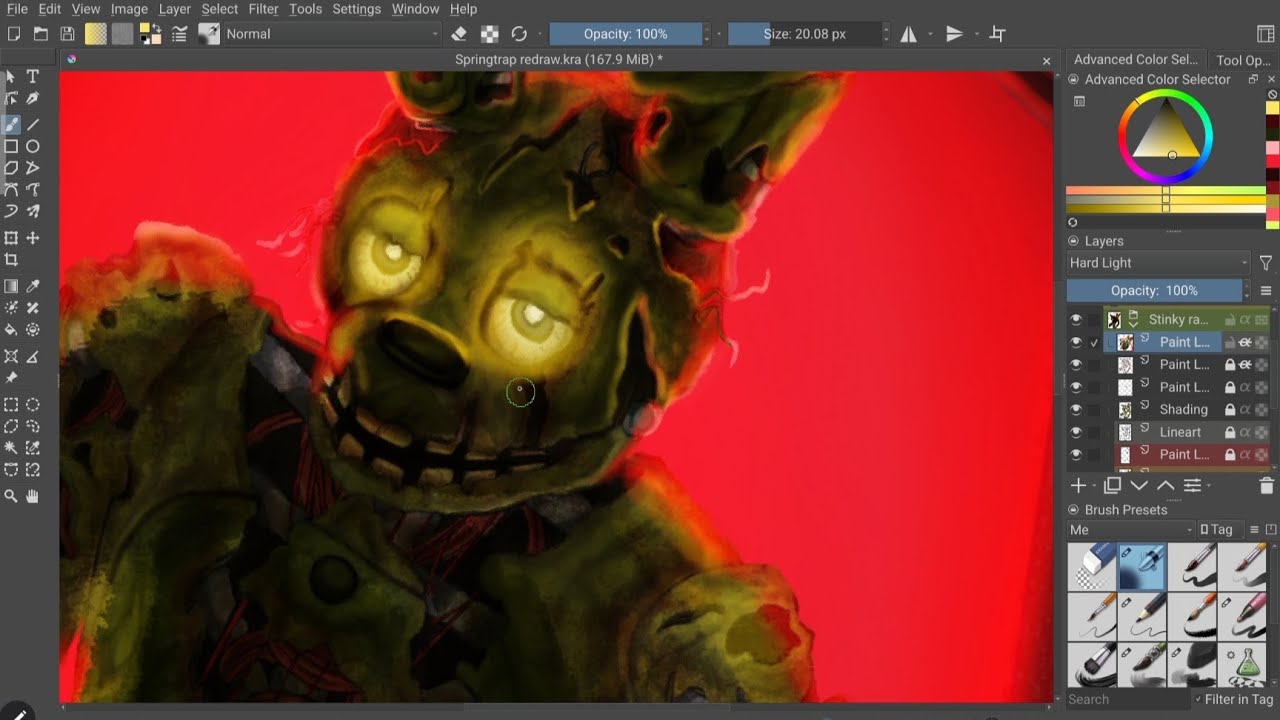Screen dimensions: 1280x720
Task: Toggle preserve alpha in the toolbar
Action: coord(490,34)
